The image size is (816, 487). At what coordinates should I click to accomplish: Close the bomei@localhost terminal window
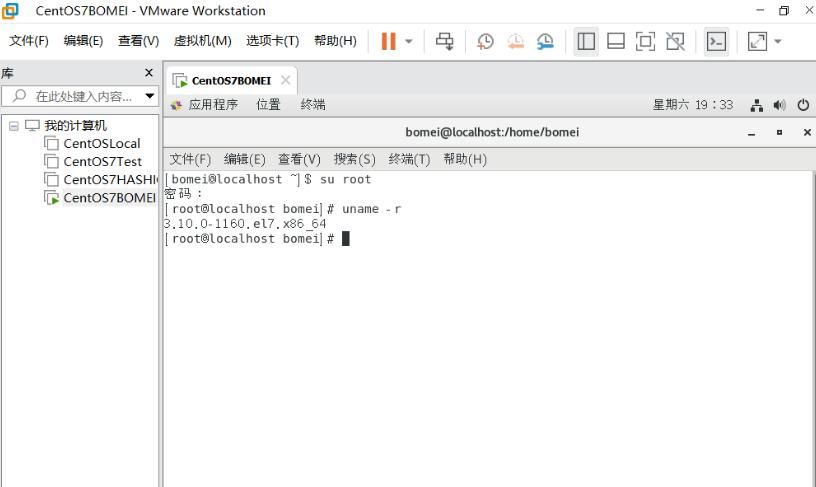tap(807, 133)
